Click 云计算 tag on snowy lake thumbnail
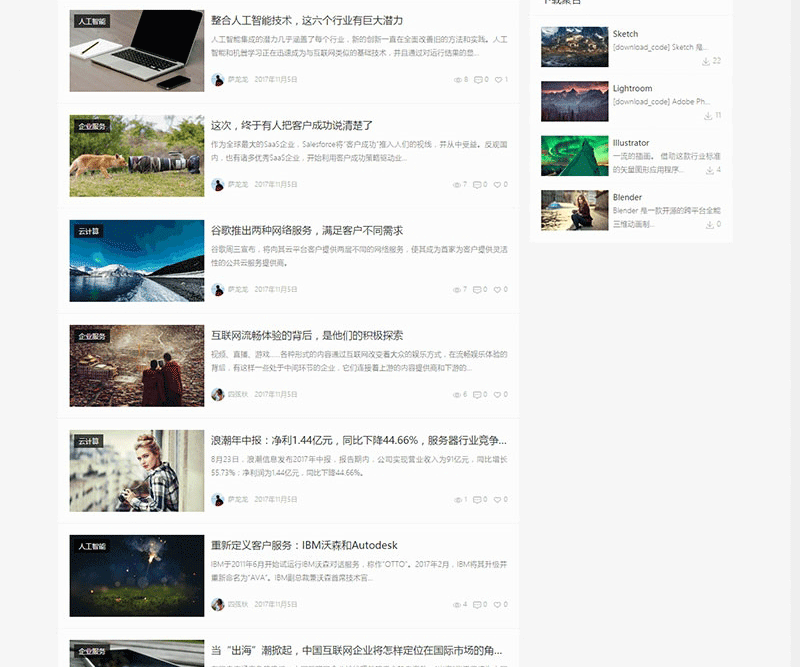 pos(89,232)
